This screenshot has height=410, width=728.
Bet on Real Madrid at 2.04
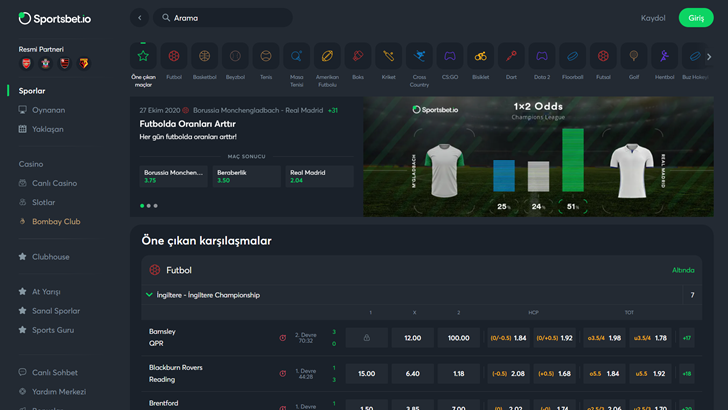tap(319, 176)
